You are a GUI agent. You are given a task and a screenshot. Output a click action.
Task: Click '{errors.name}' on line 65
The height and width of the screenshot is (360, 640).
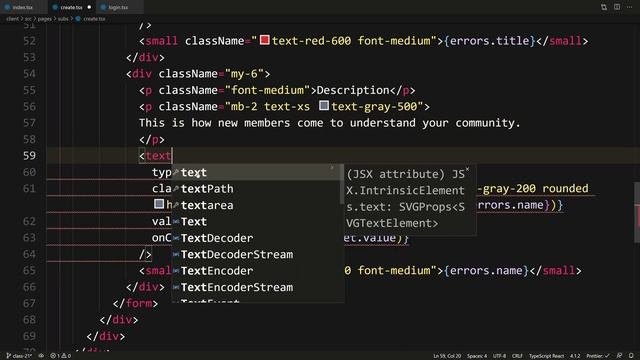486,271
